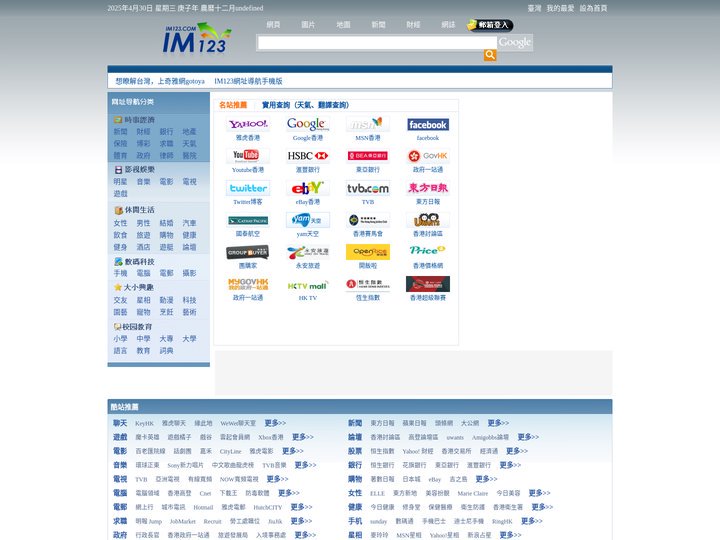Open the 恒生指數 Hang Seng logo
This screenshot has height=540, width=720.
368,284
